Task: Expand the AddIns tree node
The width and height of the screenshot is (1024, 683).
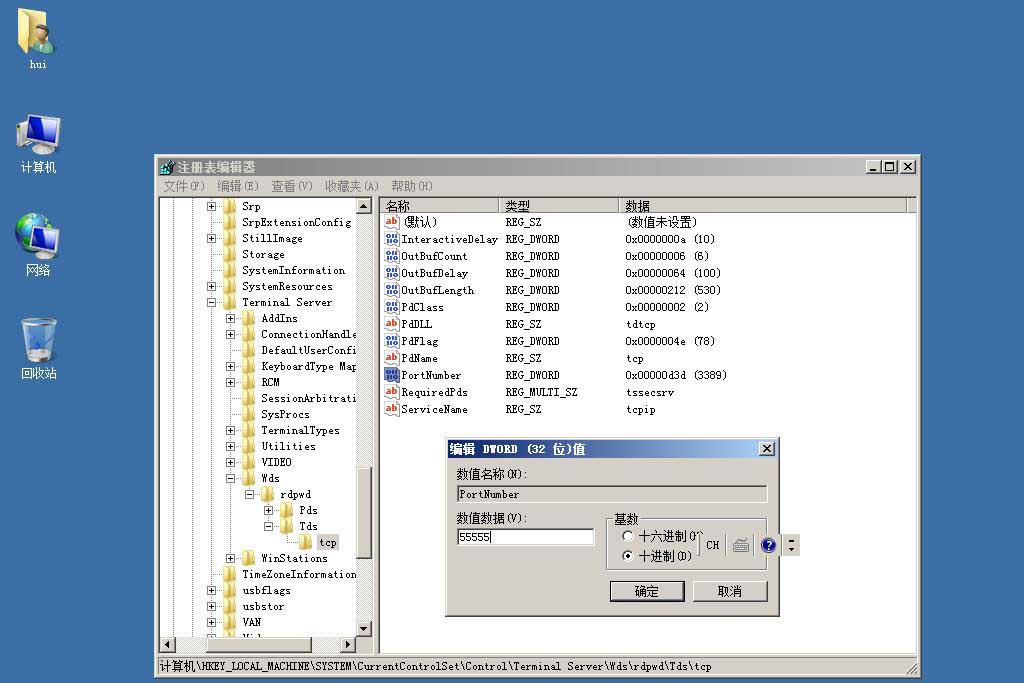Action: click(231, 319)
